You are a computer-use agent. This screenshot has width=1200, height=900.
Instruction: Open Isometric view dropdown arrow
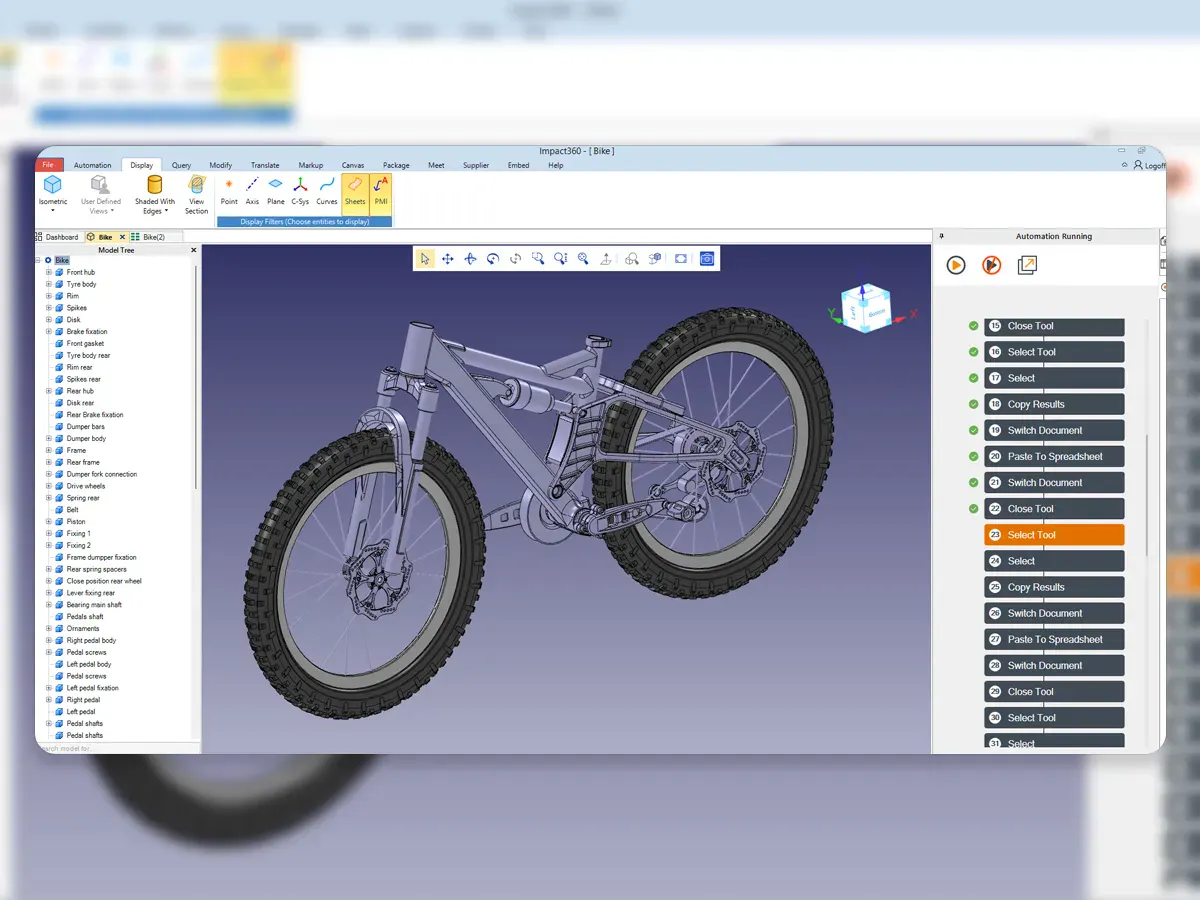[x=52, y=210]
